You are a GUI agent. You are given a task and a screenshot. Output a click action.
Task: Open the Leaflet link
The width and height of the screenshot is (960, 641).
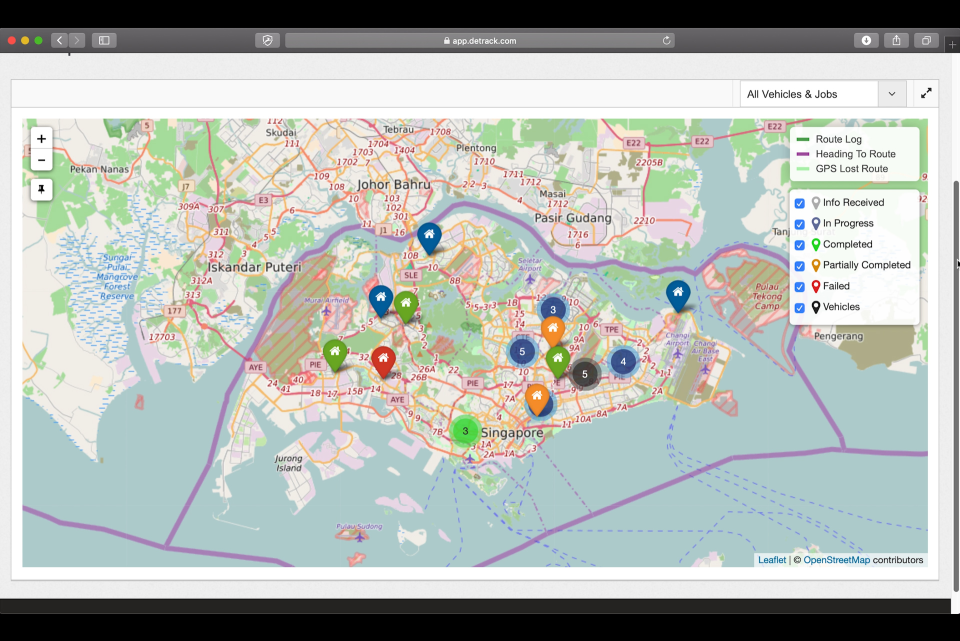pos(771,560)
